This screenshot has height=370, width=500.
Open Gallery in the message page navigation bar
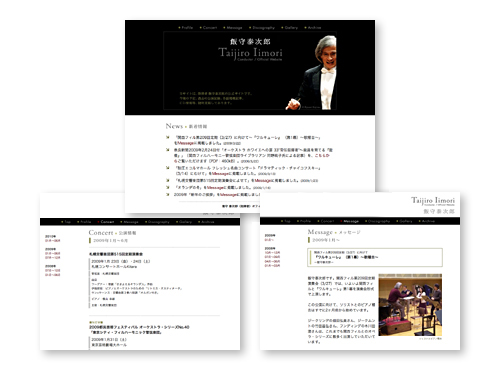tap(406, 221)
